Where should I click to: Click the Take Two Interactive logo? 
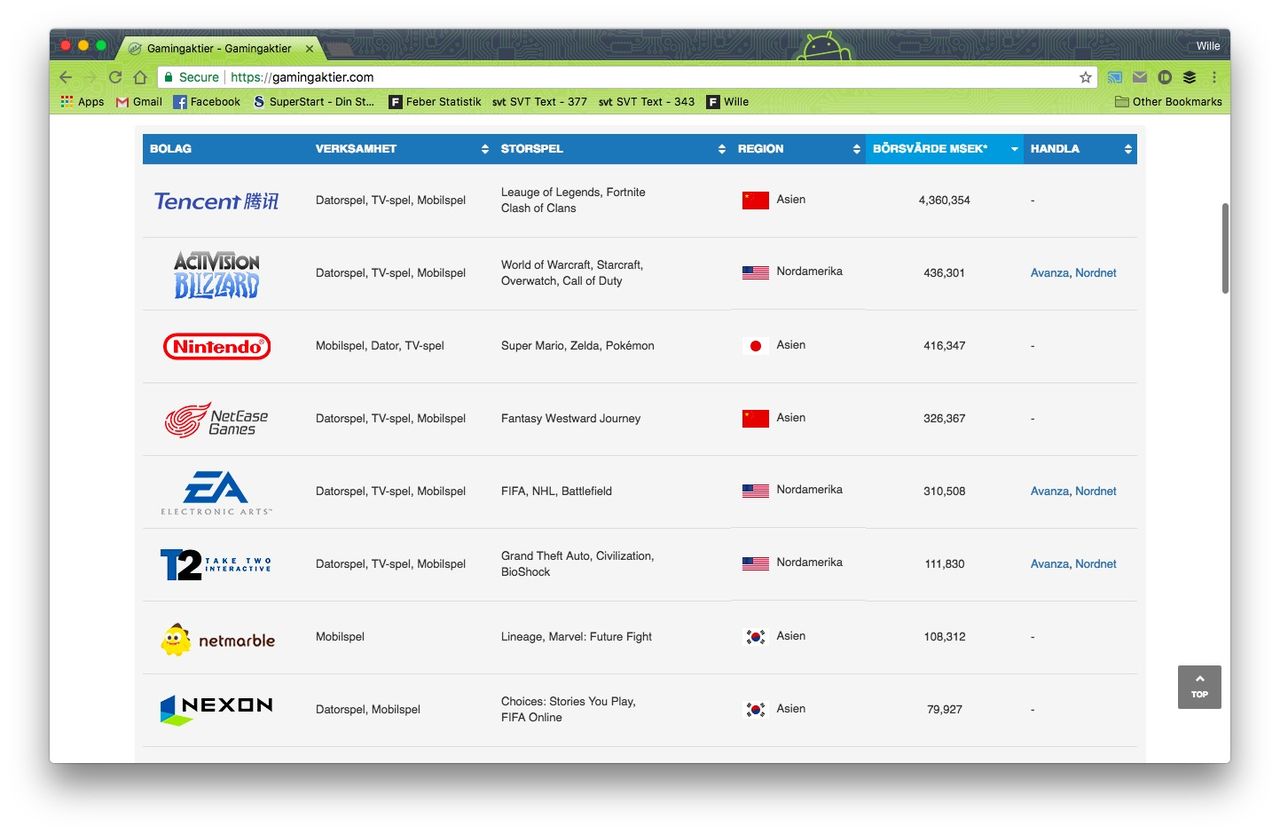[216, 564]
